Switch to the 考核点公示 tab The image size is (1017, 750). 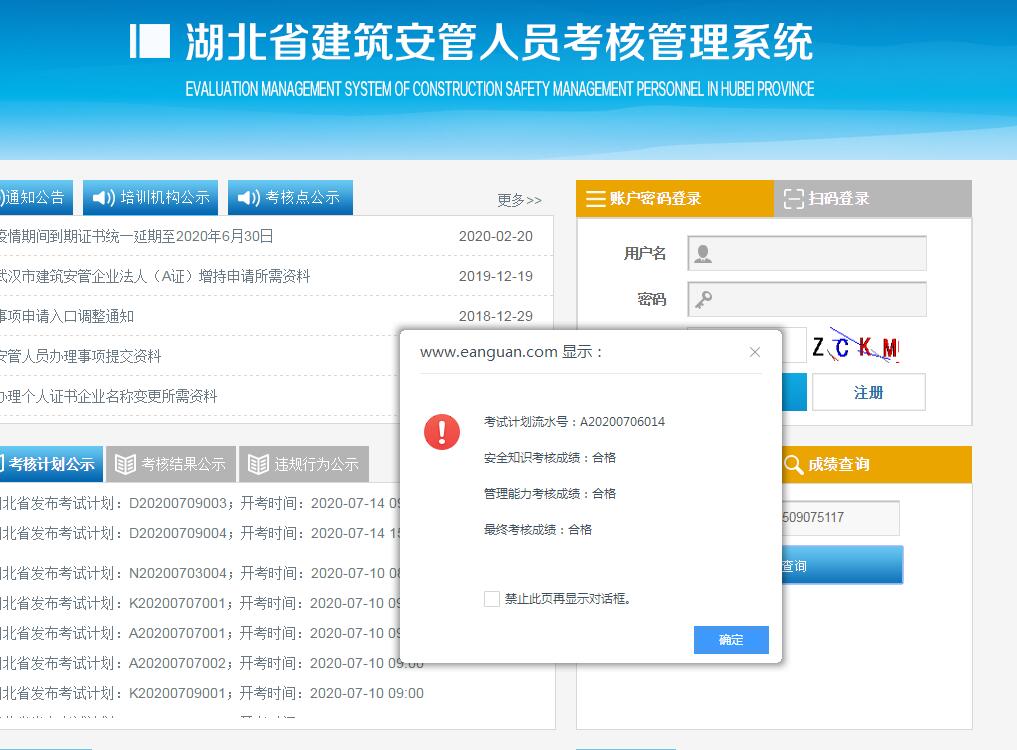tap(290, 197)
